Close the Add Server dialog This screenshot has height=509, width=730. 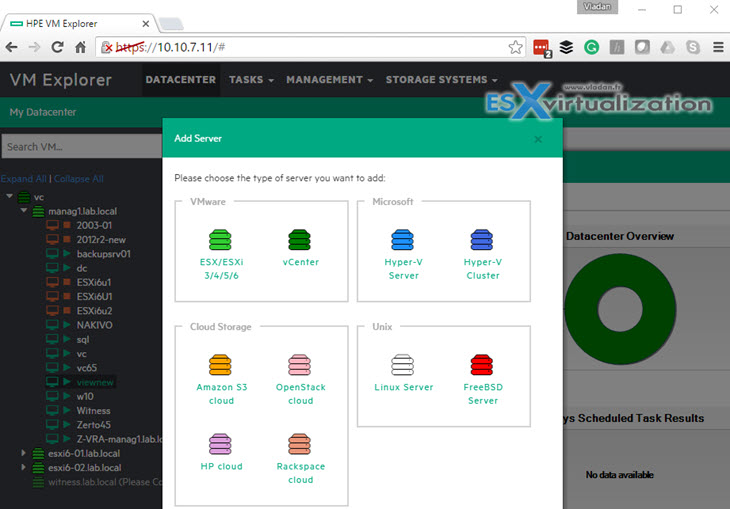tap(538, 139)
